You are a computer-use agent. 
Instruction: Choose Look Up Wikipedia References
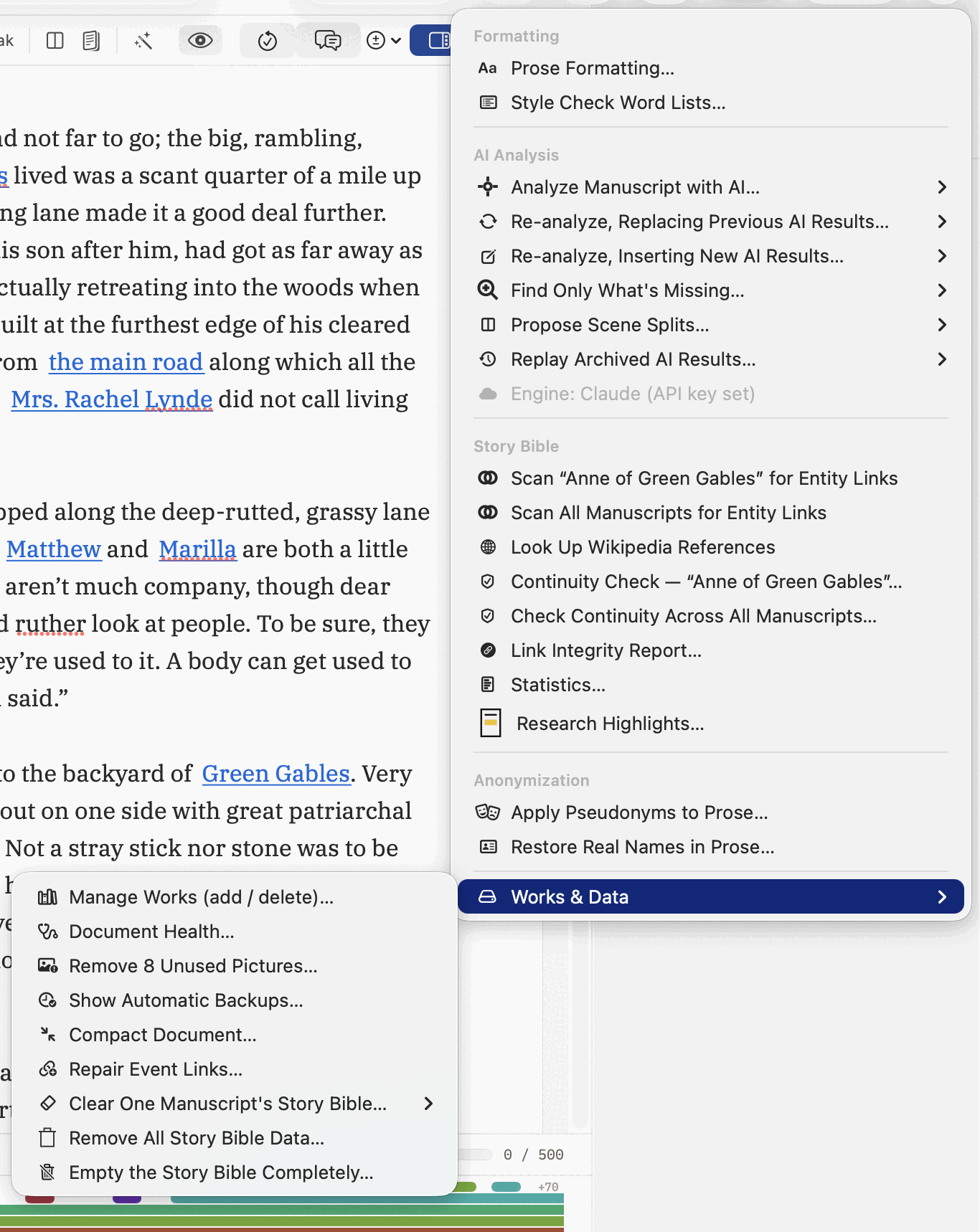pos(710,547)
